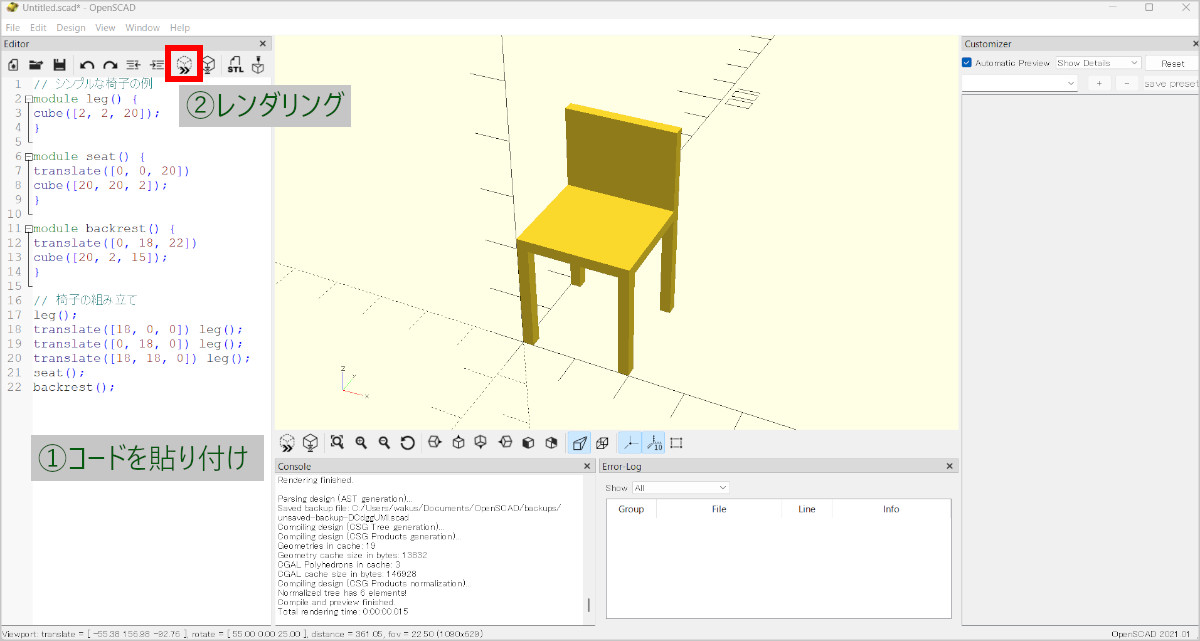Switch to the right side view
The width and height of the screenshot is (1200, 641).
[435, 443]
